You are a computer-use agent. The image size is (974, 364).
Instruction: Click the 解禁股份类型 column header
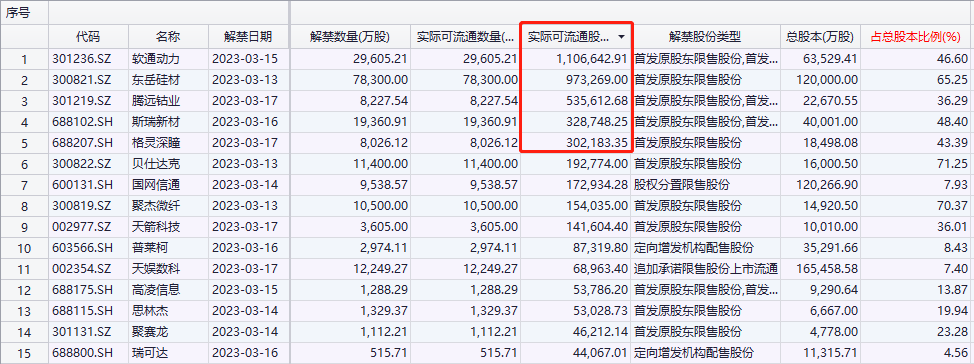[705, 37]
